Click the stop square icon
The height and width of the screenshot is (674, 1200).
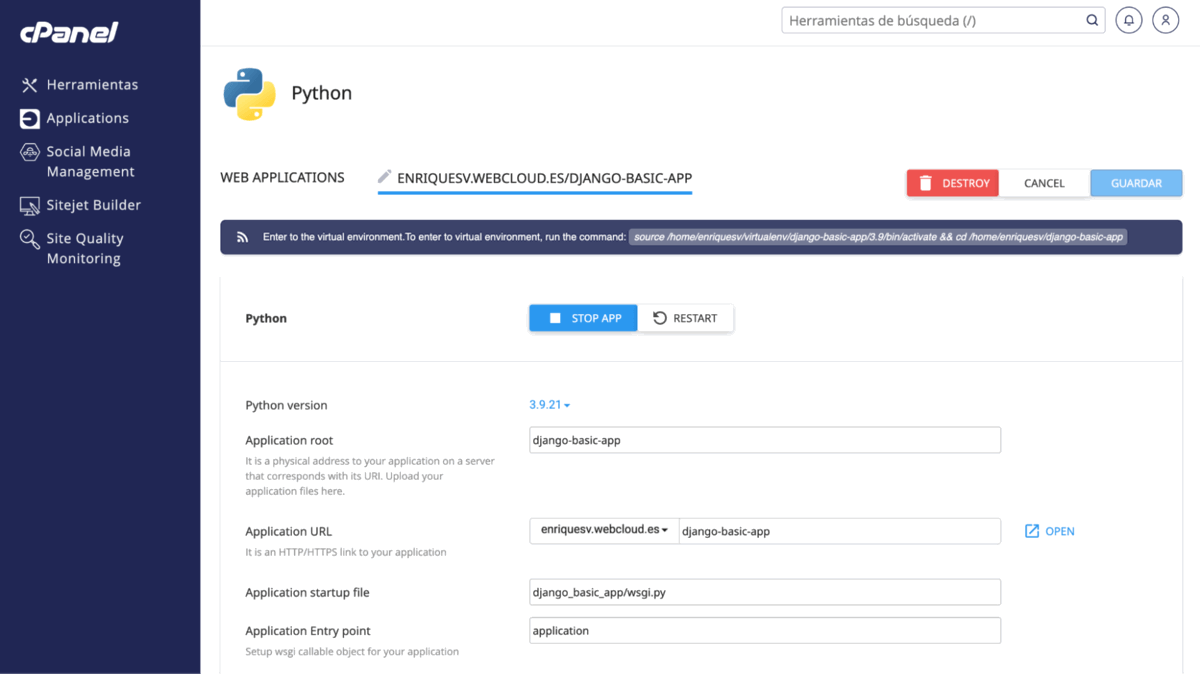point(555,318)
